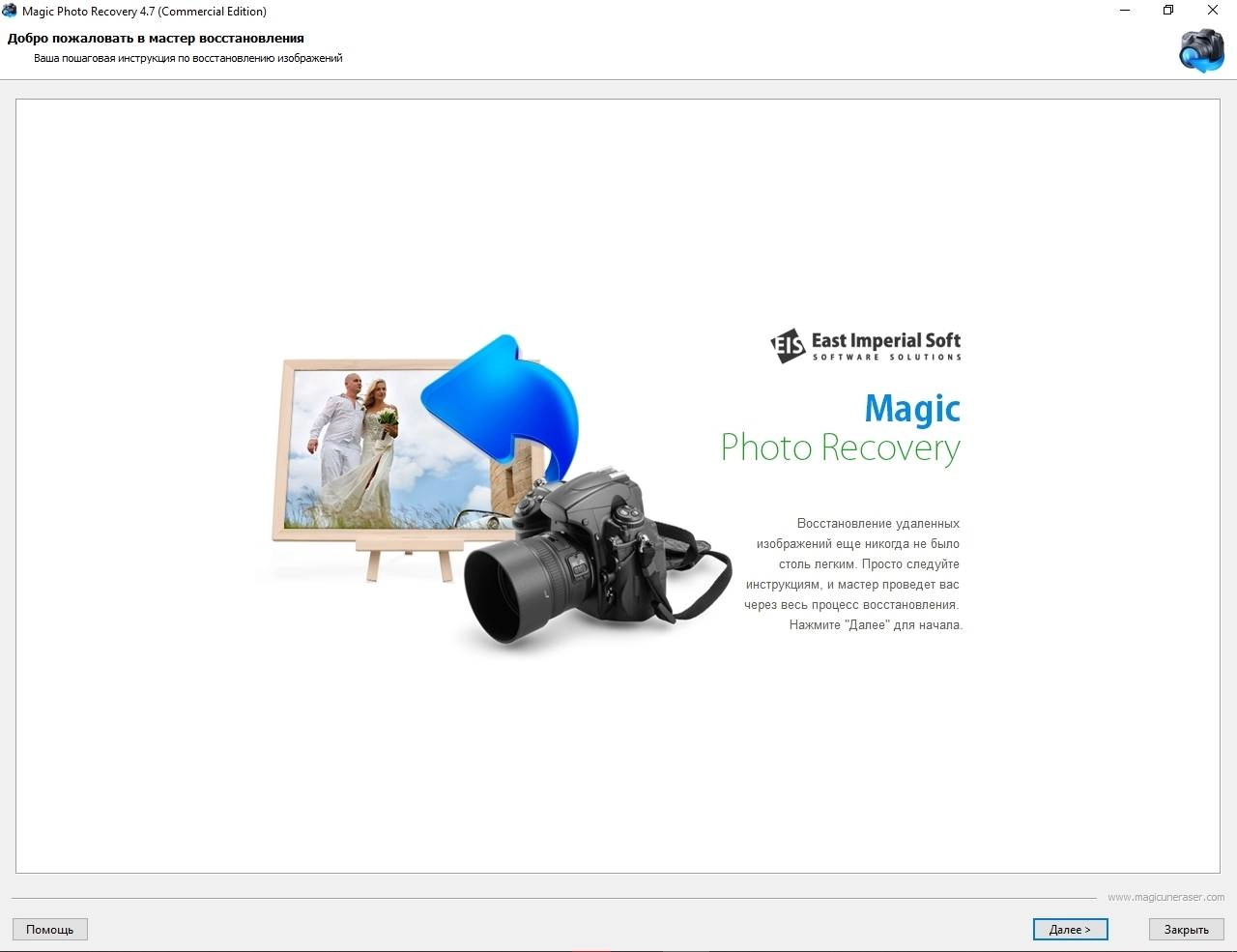The width and height of the screenshot is (1237, 952).
Task: Click the Далее > button to proceed
Action: click(1070, 929)
